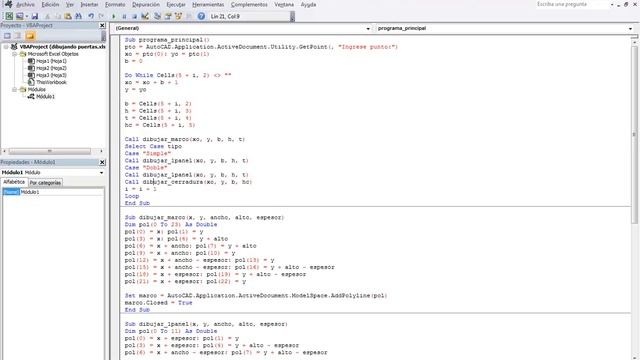Click the Cut scissors icon

47,16
